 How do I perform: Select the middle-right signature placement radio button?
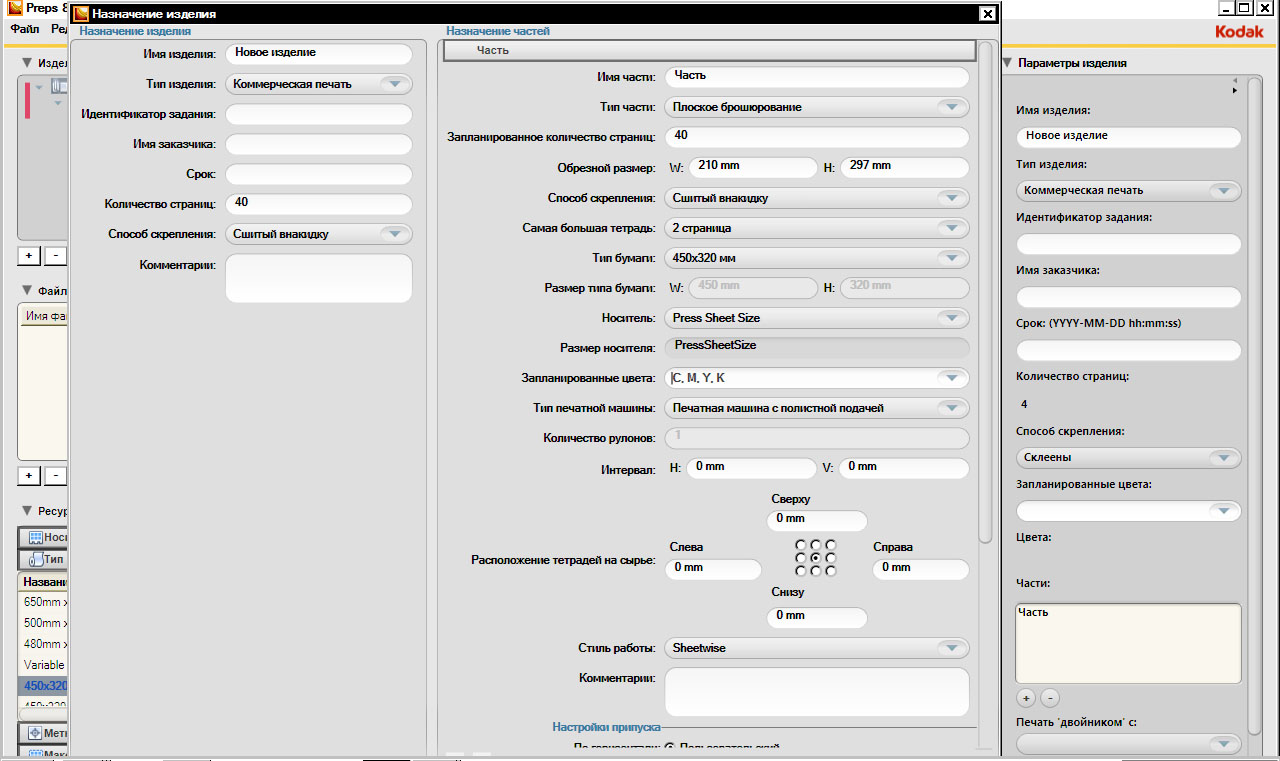[830, 558]
